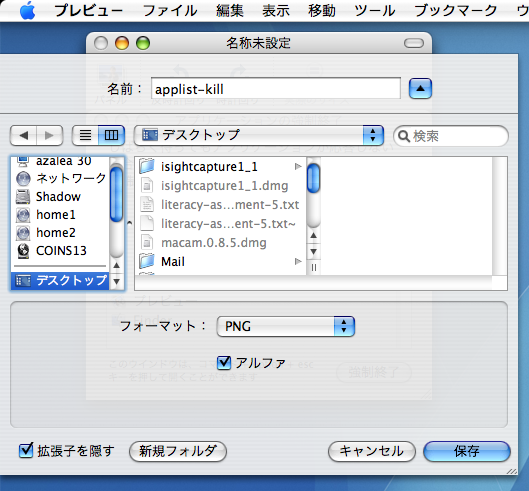Click the sidebar vertical scrollbar thumb
Image resolution: width=529 pixels, height=491 pixels.
(x=117, y=195)
